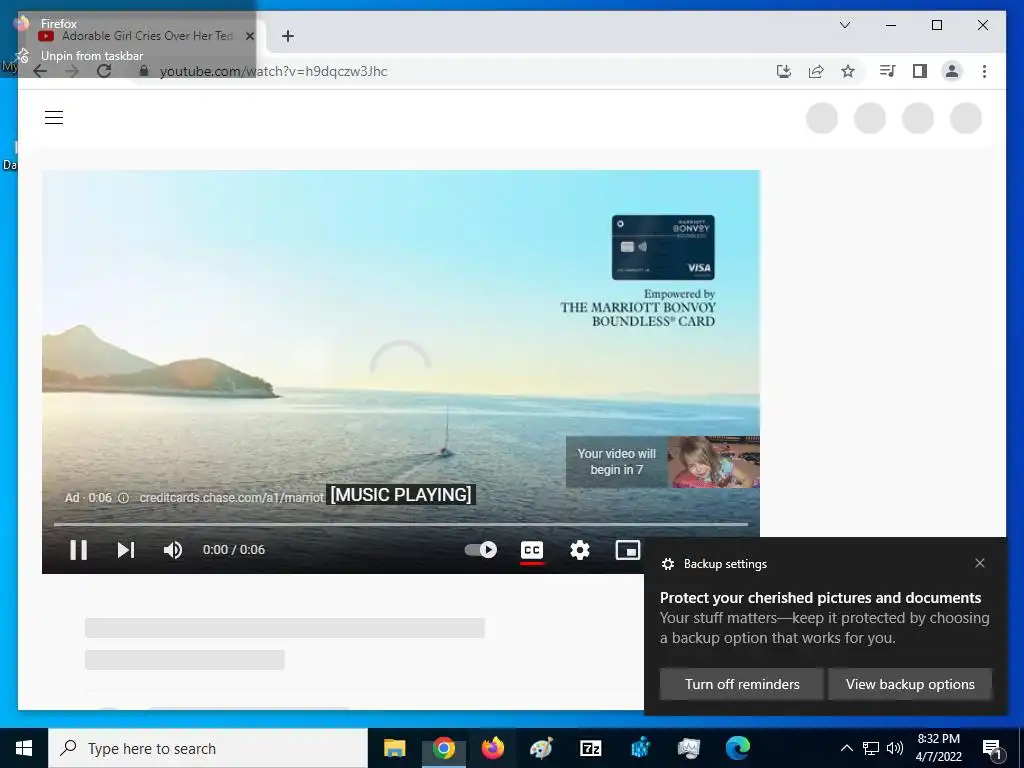Click the Marriott Bonvoy card image

(663, 247)
